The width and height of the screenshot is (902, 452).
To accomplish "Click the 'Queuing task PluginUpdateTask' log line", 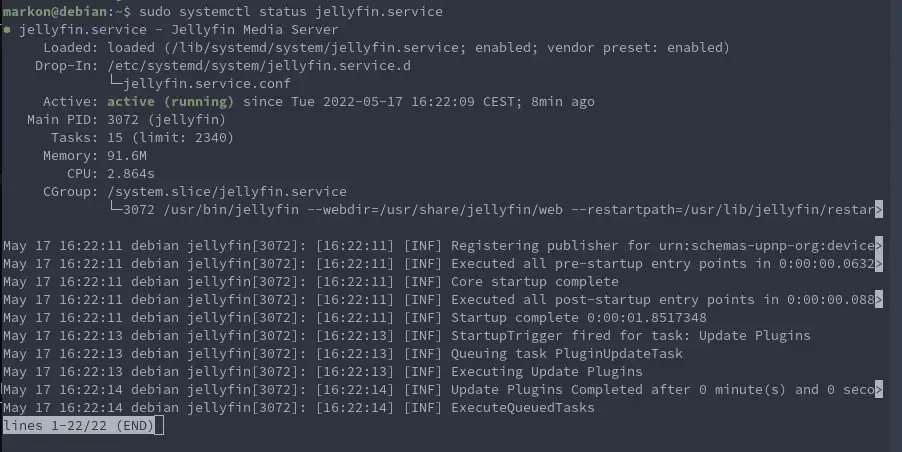I will pyautogui.click(x=567, y=354).
